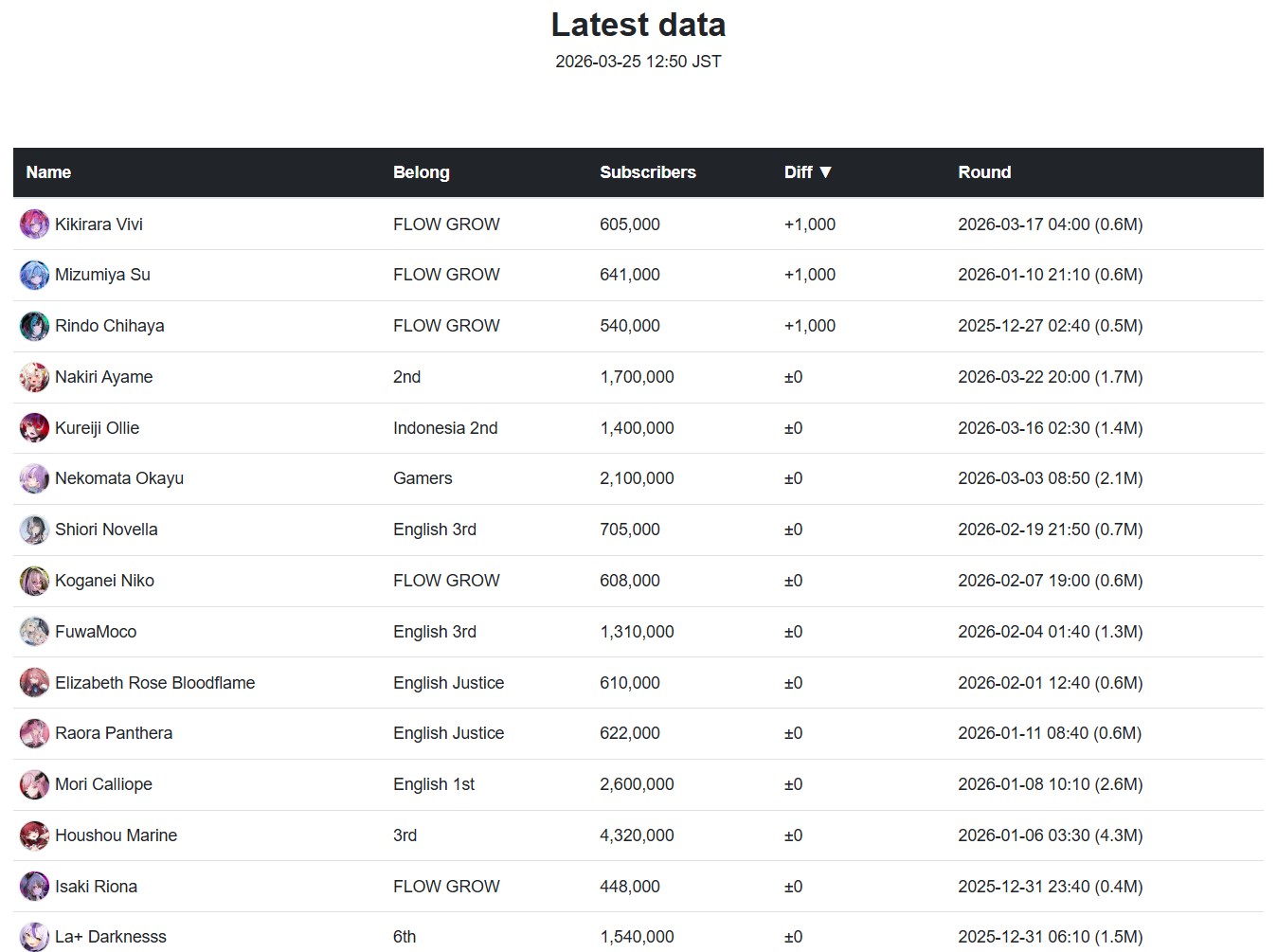The height and width of the screenshot is (952, 1277).
Task: Sort table by Name column header
Action: tap(48, 172)
